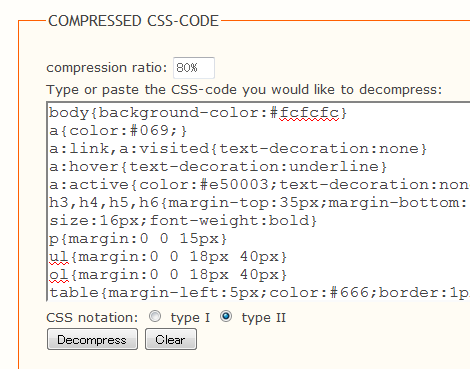
Task: Clear the CSS code with Clear button
Action: click(x=171, y=339)
